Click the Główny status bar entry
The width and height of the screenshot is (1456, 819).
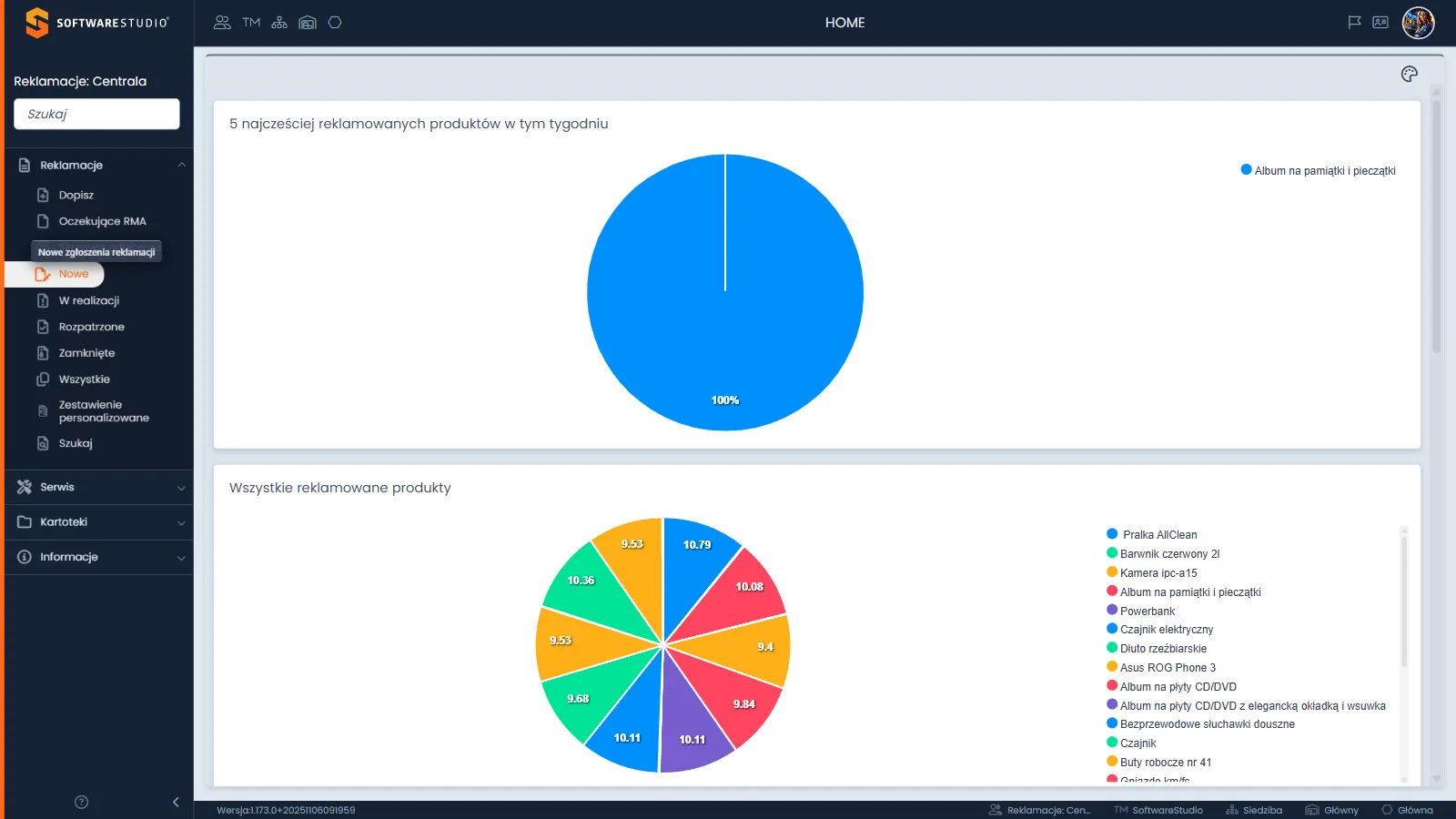click(1331, 810)
